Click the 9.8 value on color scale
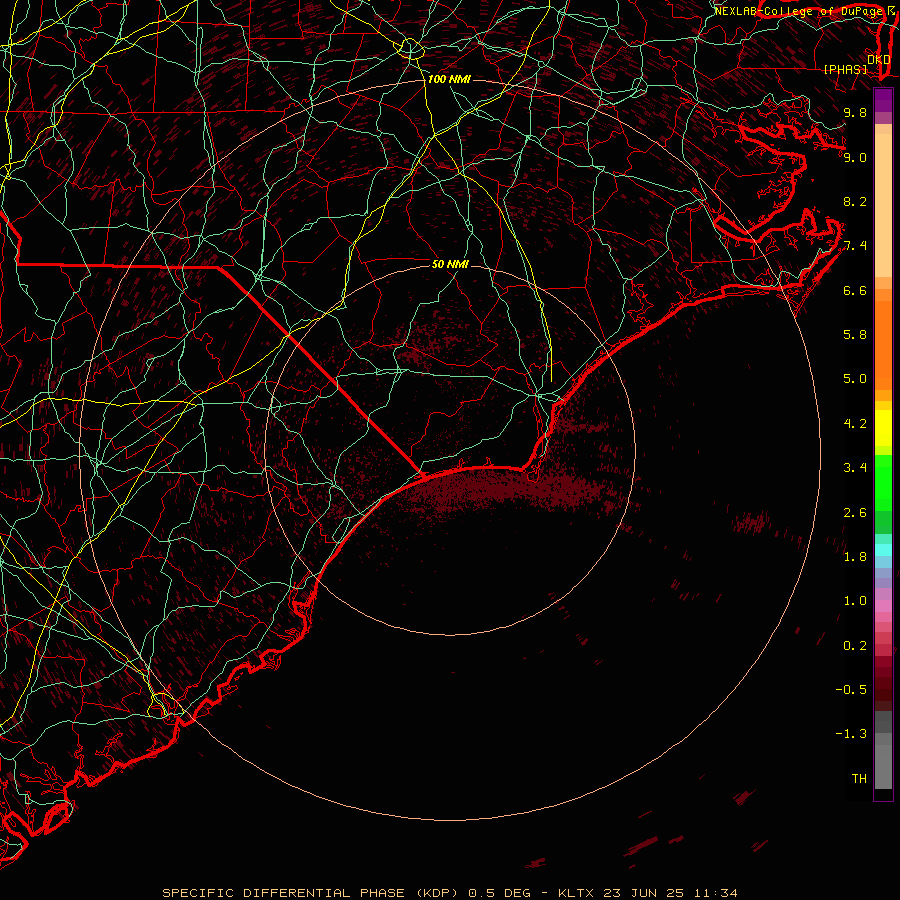Viewport: 900px width, 900px height. (855, 112)
